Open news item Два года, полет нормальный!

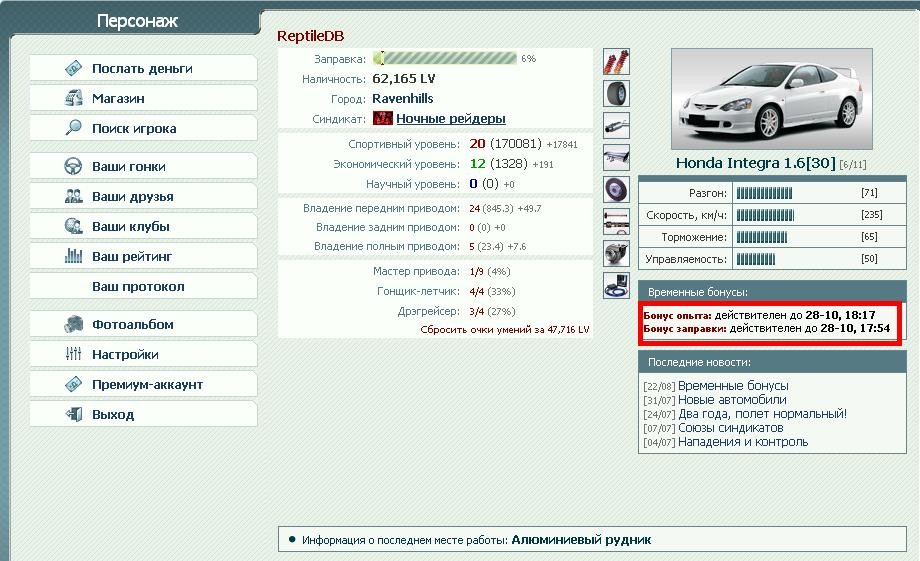click(x=762, y=414)
